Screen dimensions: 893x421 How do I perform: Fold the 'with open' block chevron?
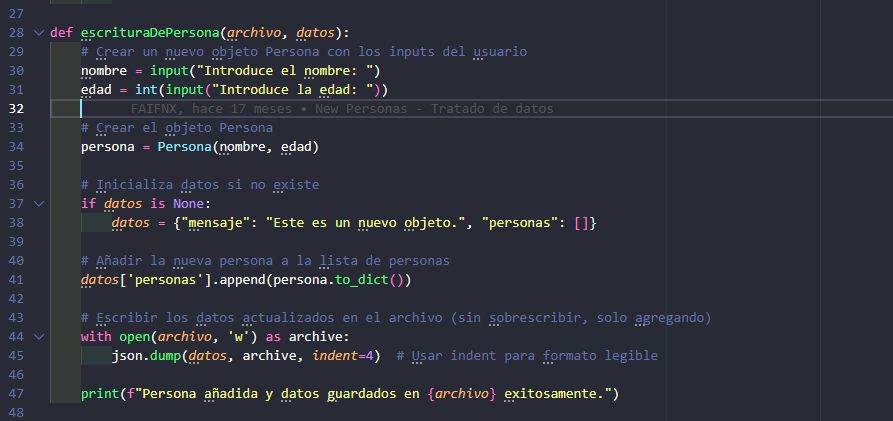point(39,337)
